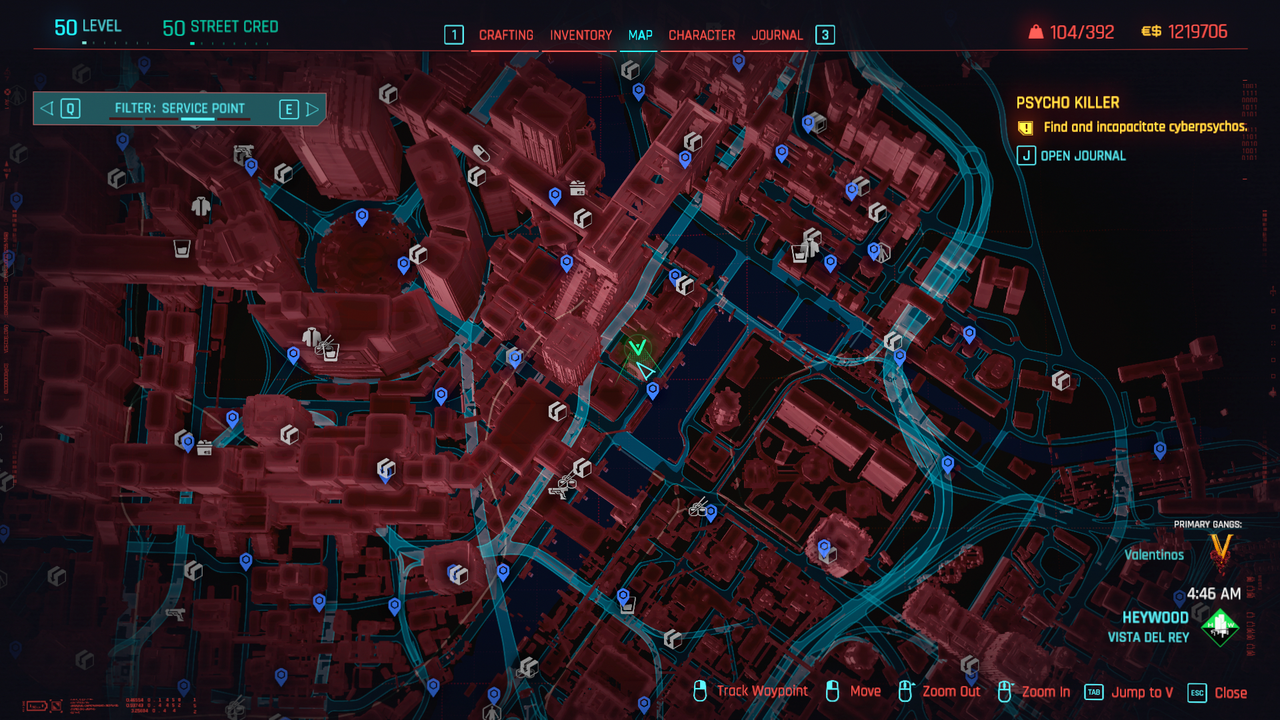Screen dimensions: 1280x720
Task: Go to the Journal tab
Action: click(776, 35)
